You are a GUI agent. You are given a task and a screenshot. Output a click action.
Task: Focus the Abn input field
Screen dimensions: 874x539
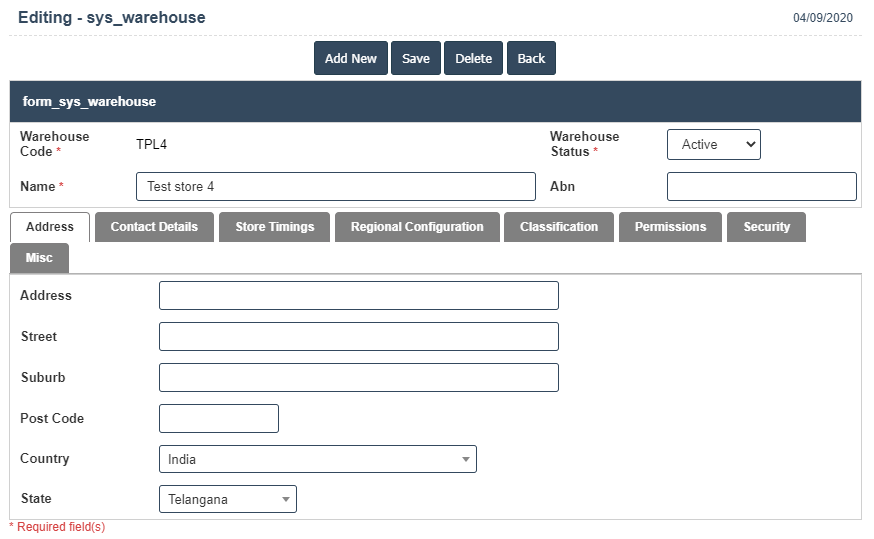coord(761,187)
